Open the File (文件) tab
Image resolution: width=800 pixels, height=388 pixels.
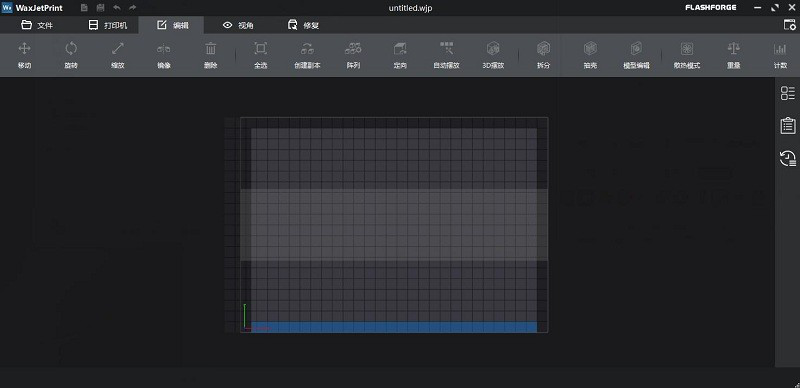pos(37,25)
